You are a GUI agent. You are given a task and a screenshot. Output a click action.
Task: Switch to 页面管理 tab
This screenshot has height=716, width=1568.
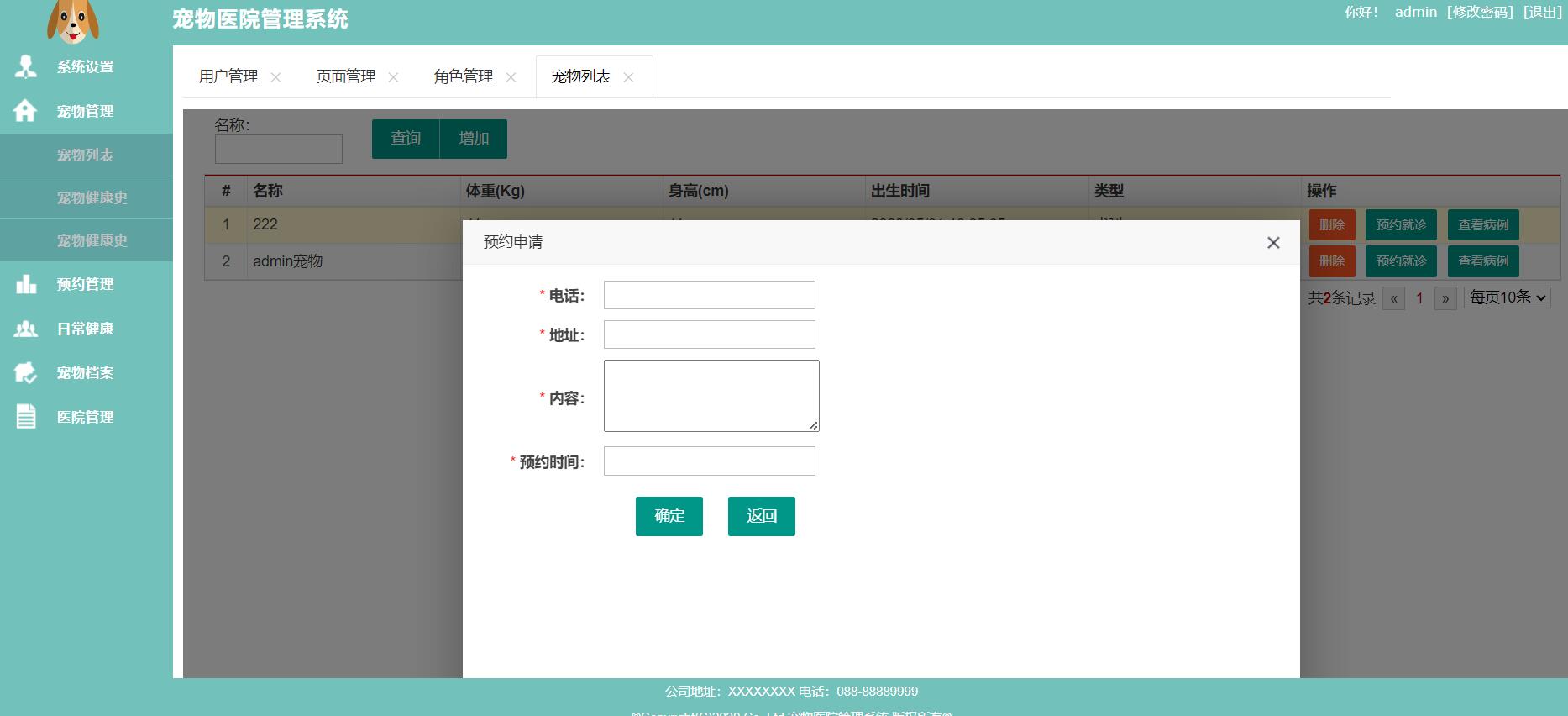[x=346, y=76]
